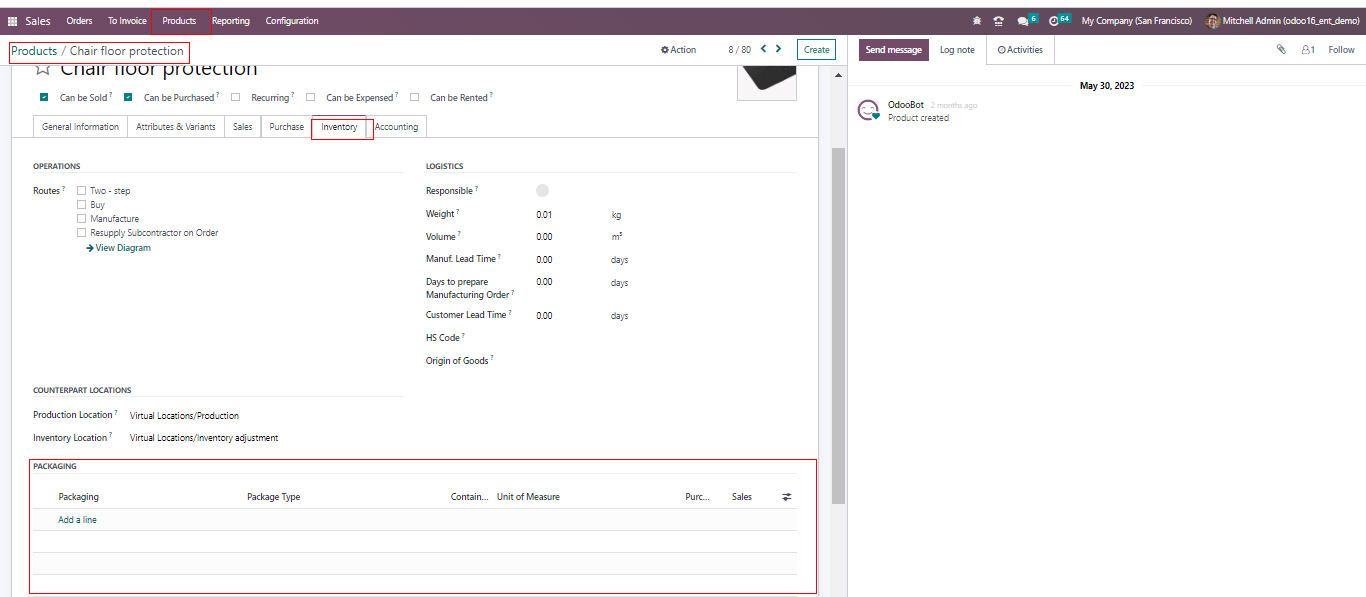
Task: Open packaging column options settings icon
Action: (786, 497)
